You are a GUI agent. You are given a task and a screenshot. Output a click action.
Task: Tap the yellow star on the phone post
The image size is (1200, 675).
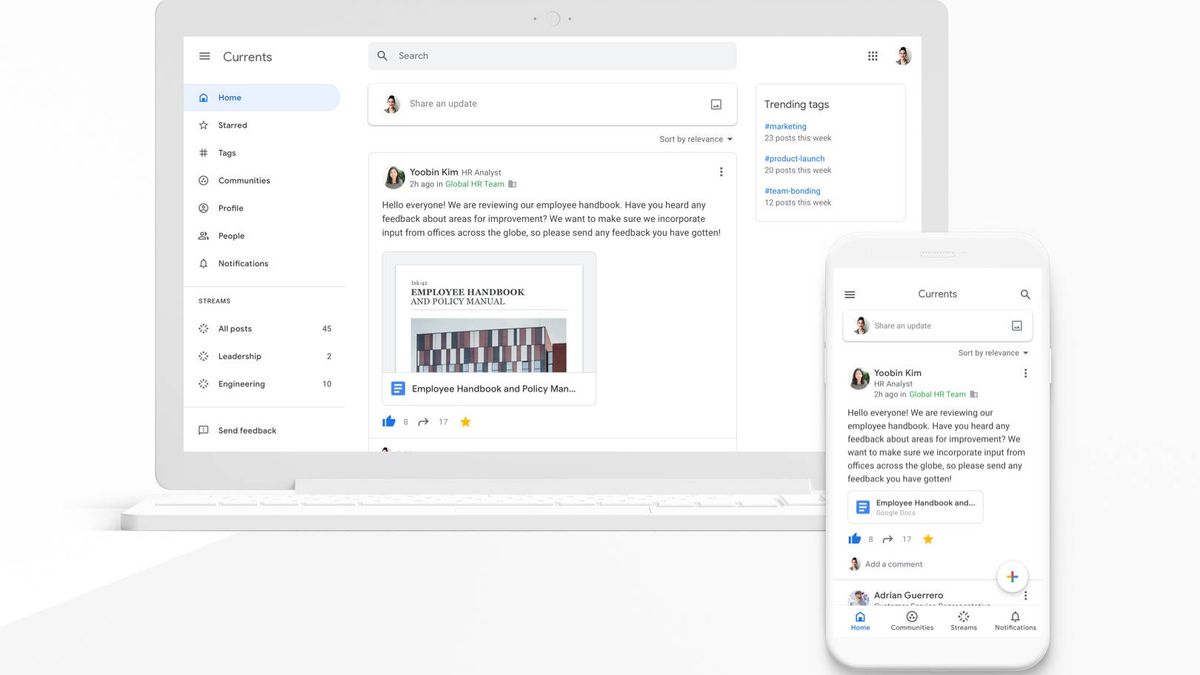pos(928,539)
